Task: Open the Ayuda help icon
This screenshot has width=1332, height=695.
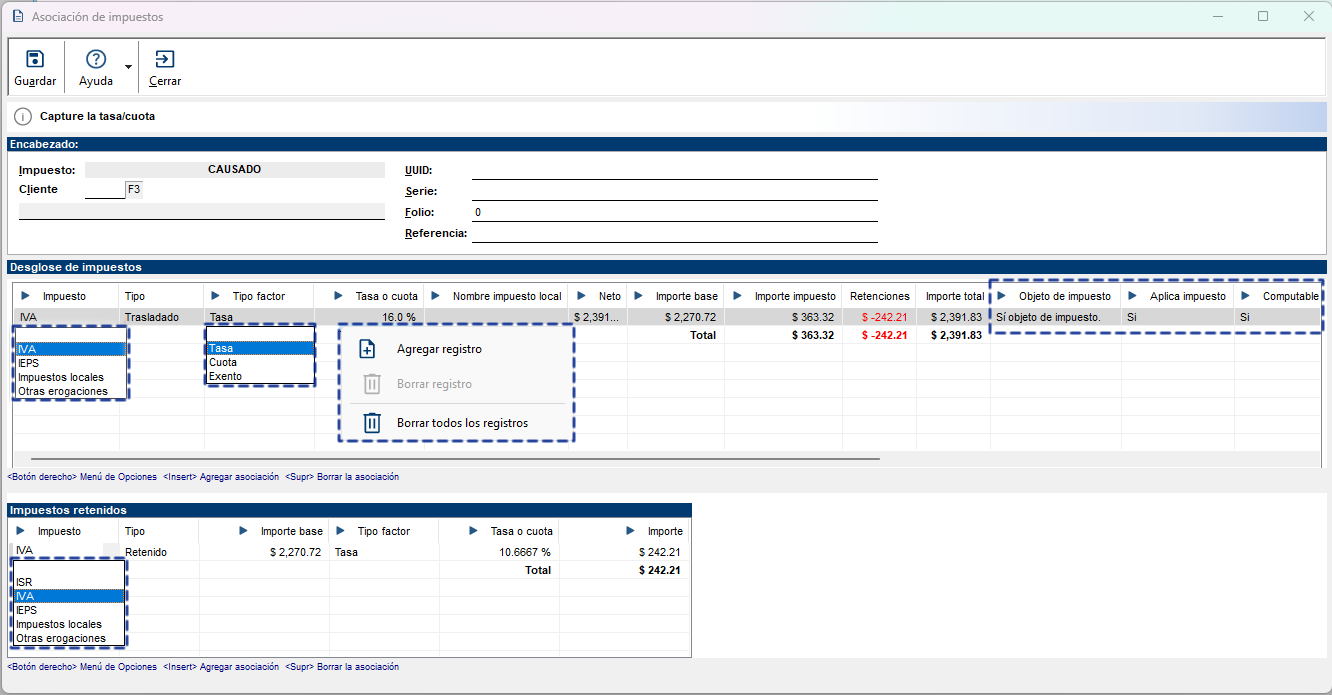Action: tap(96, 59)
